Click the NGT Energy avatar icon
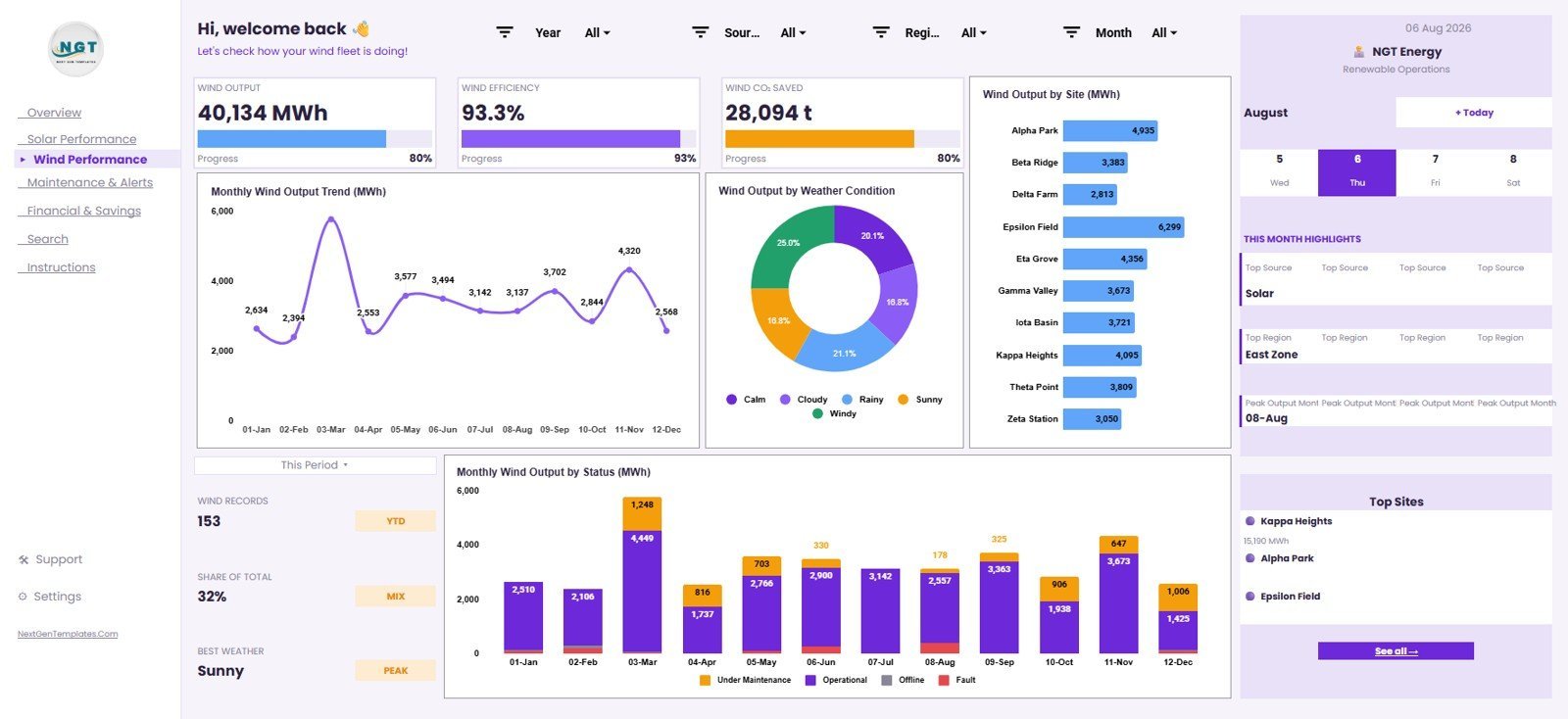1568x719 pixels. 1359,52
